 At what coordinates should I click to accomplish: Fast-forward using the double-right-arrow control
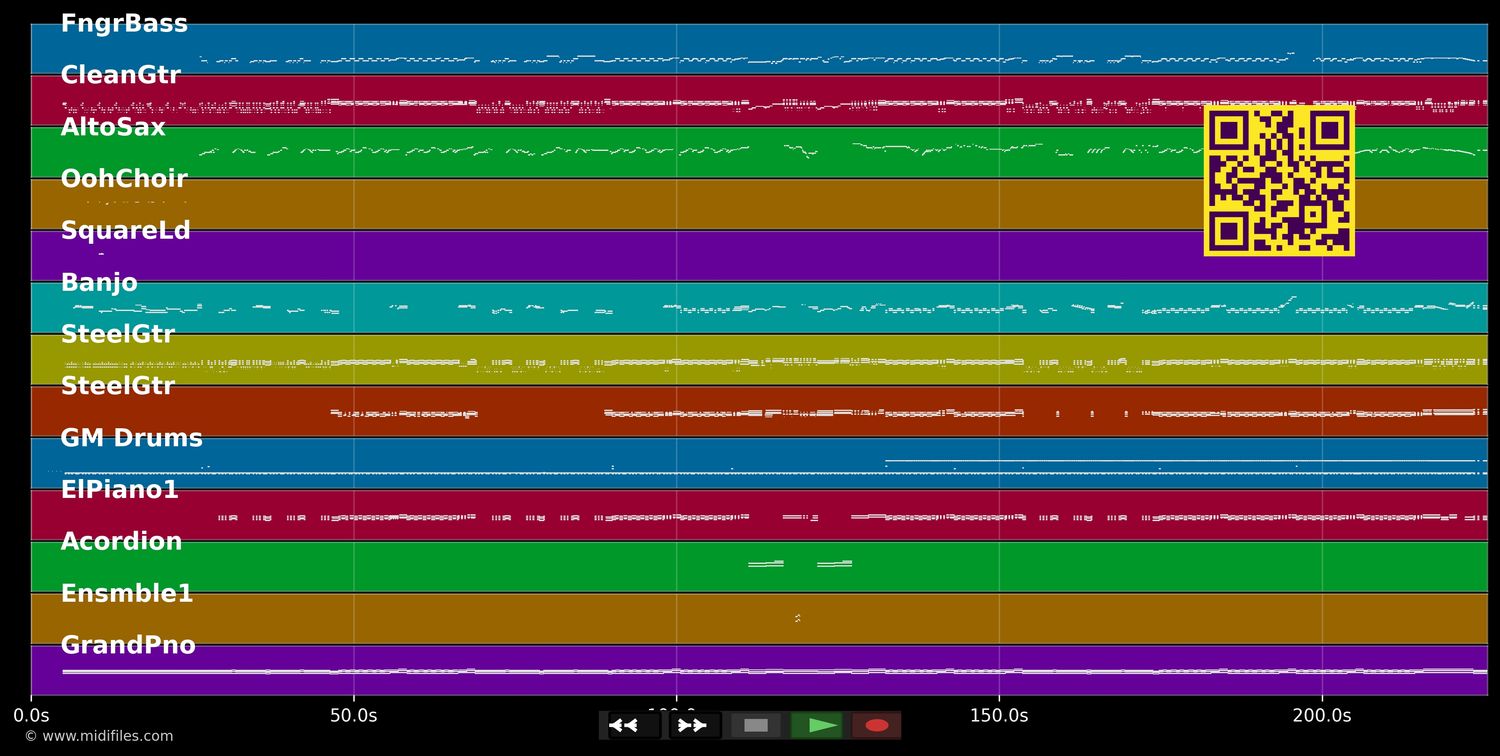[x=692, y=725]
